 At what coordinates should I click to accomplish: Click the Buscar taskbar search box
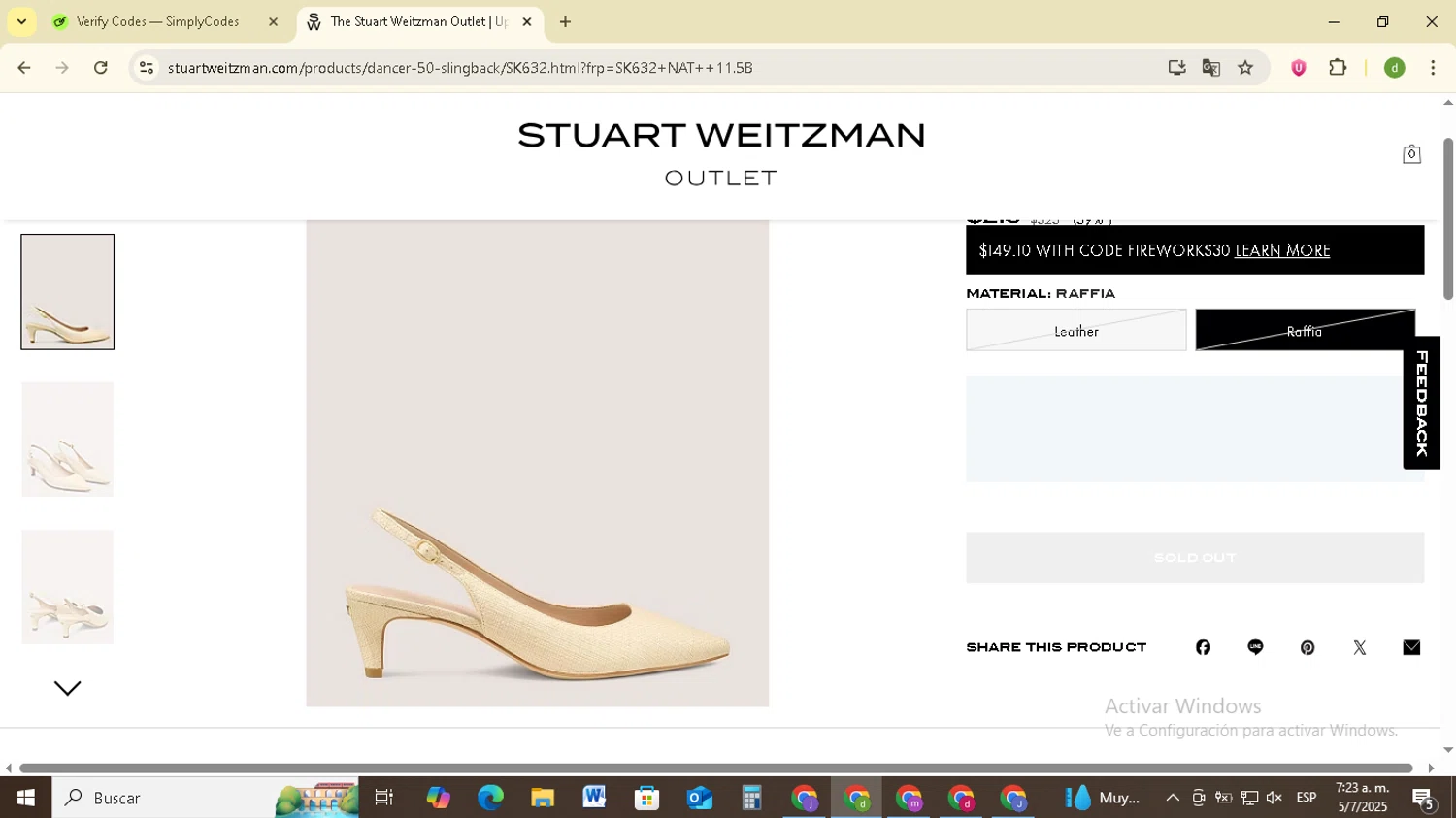(205, 798)
